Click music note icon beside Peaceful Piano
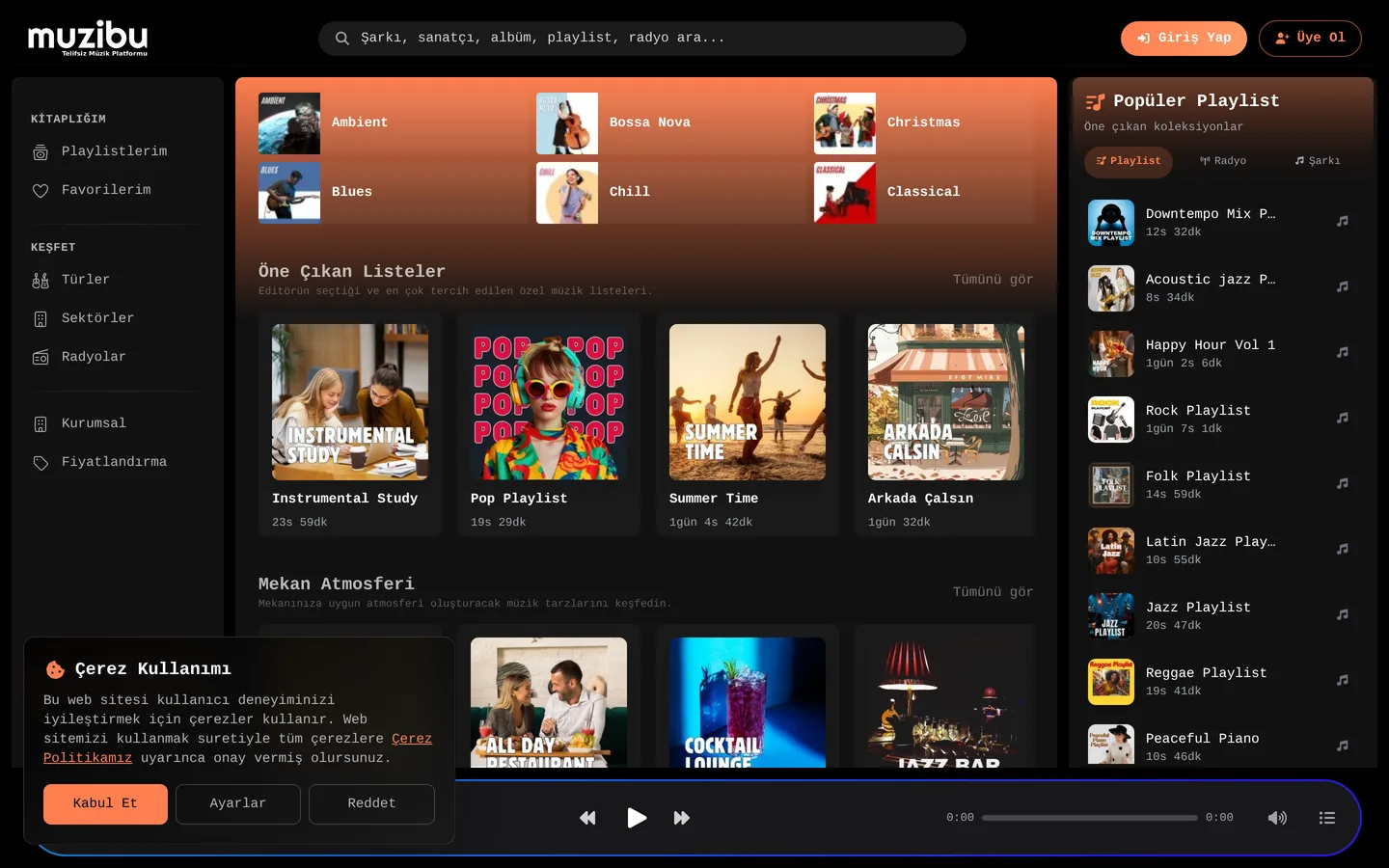Image resolution: width=1389 pixels, height=868 pixels. point(1343,746)
